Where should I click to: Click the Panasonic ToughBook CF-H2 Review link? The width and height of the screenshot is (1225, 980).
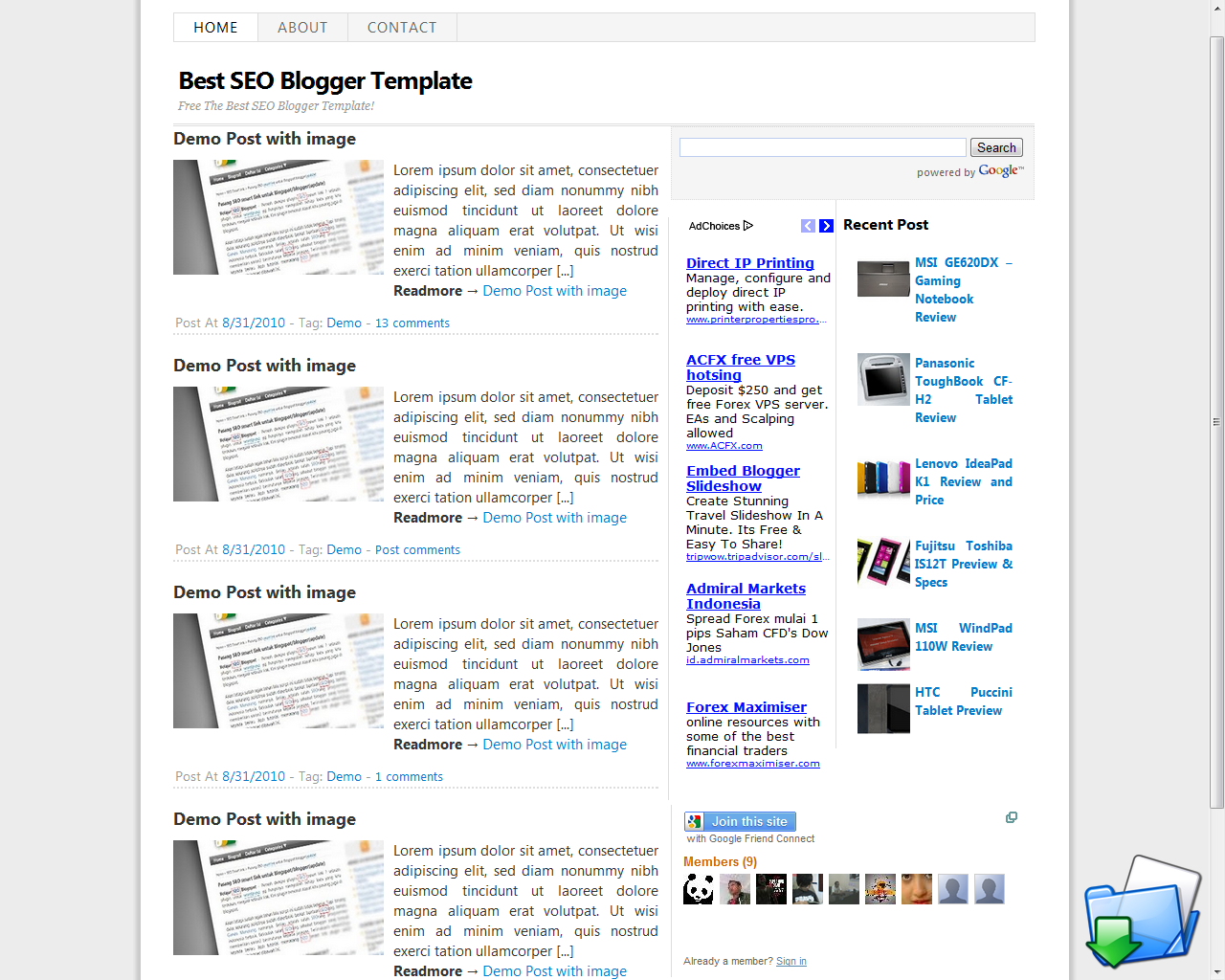coord(964,390)
